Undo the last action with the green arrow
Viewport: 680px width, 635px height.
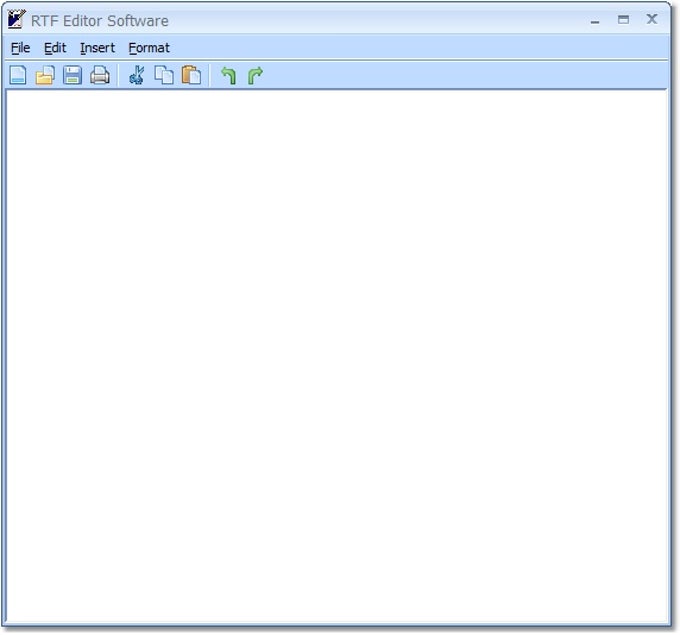click(229, 75)
